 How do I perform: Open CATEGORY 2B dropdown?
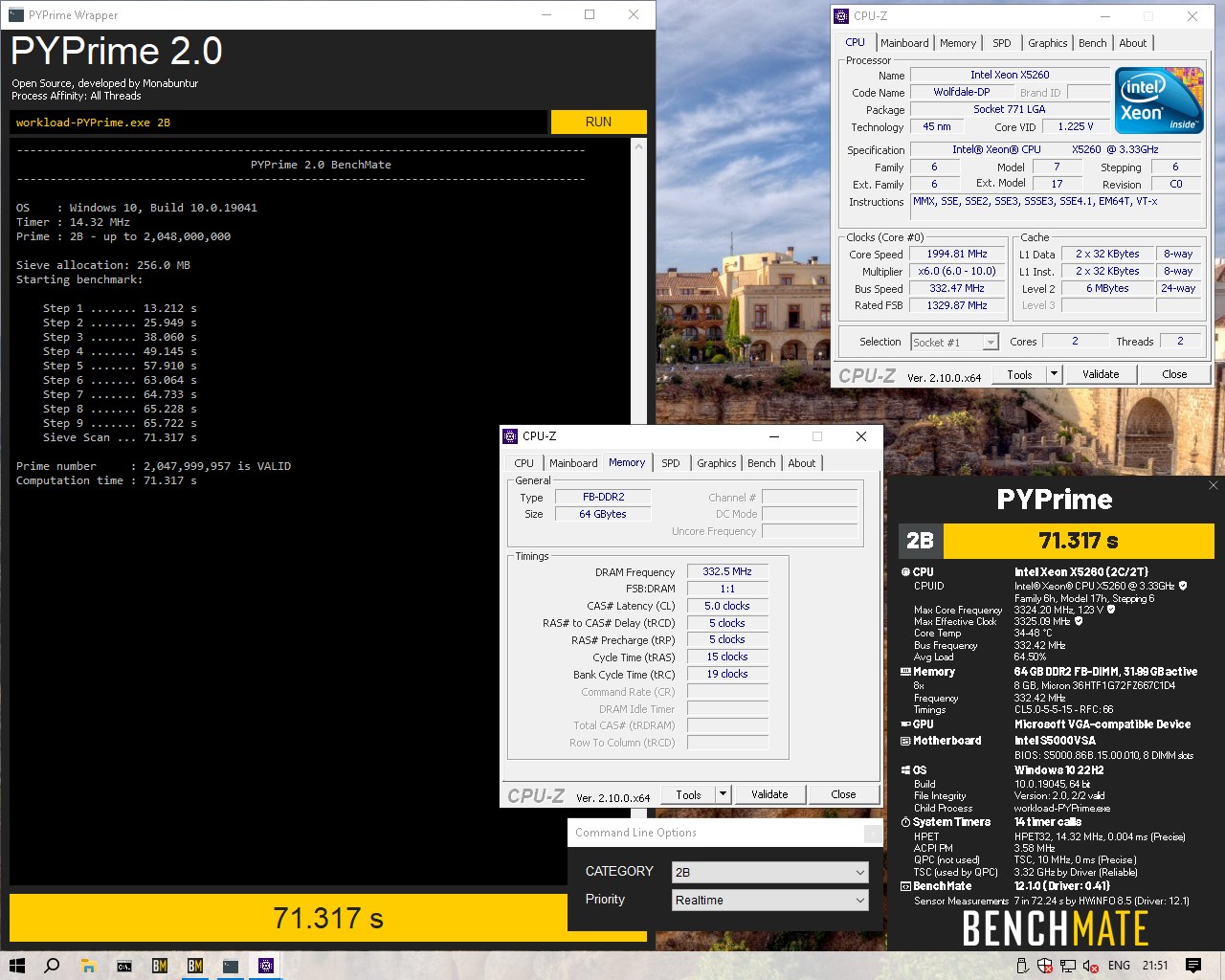[x=770, y=872]
